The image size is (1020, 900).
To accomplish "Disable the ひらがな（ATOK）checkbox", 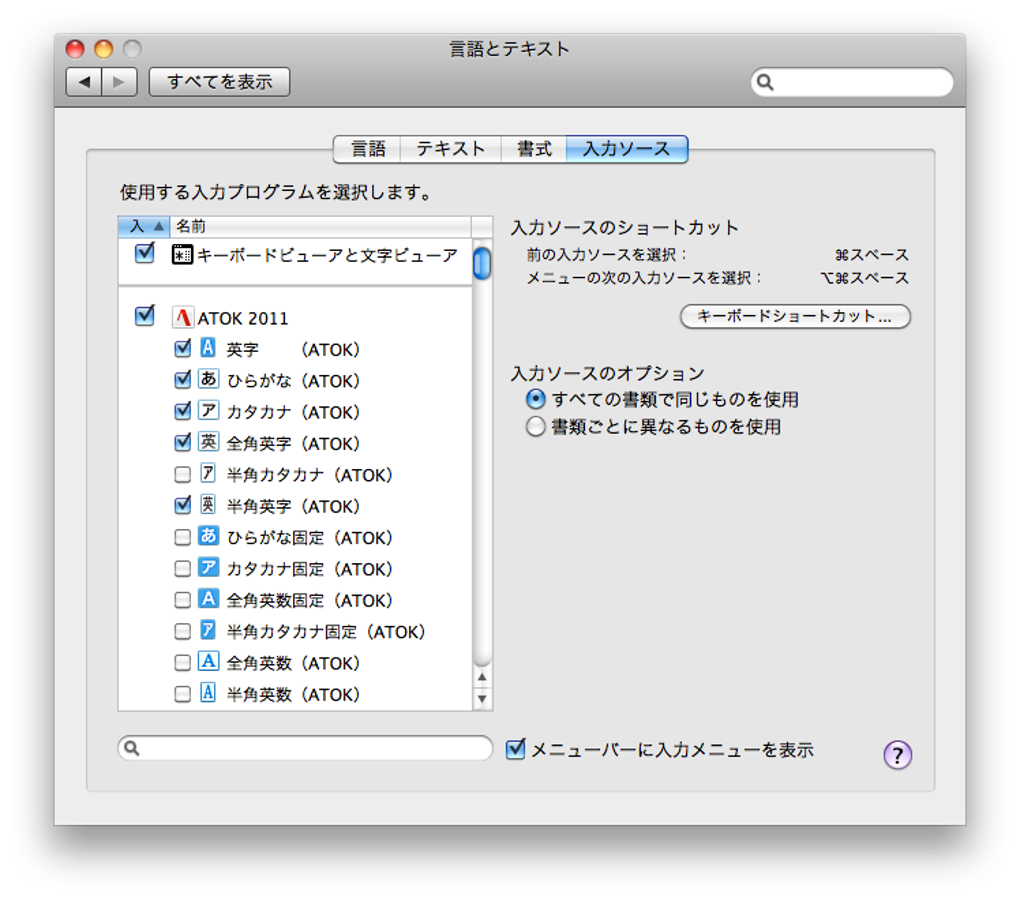I will pyautogui.click(x=182, y=380).
